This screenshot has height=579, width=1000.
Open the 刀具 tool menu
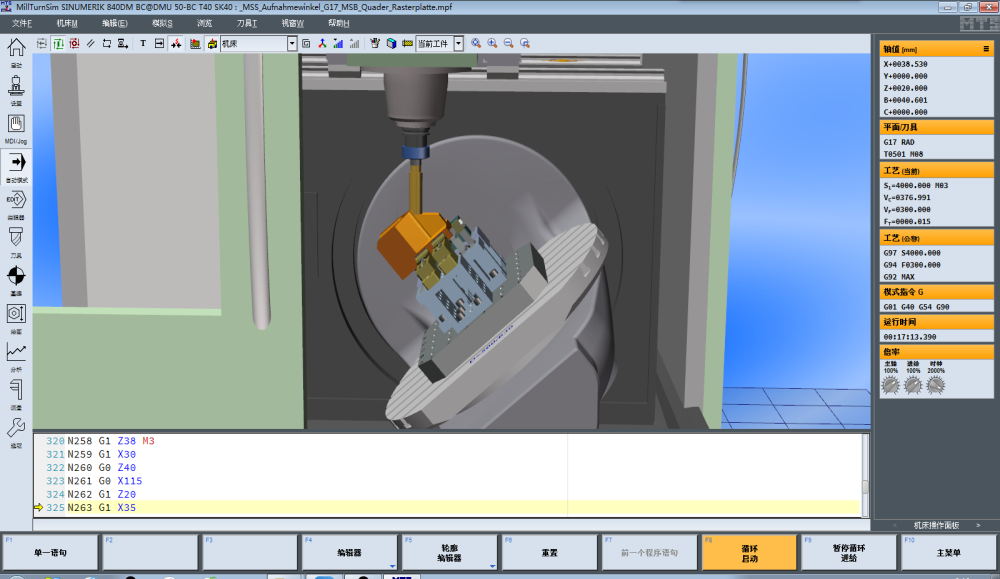247,22
